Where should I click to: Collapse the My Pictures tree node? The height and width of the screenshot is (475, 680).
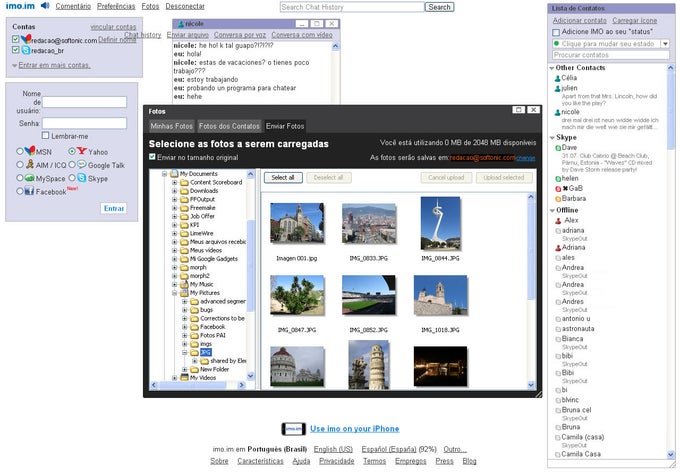pyautogui.click(x=174, y=293)
